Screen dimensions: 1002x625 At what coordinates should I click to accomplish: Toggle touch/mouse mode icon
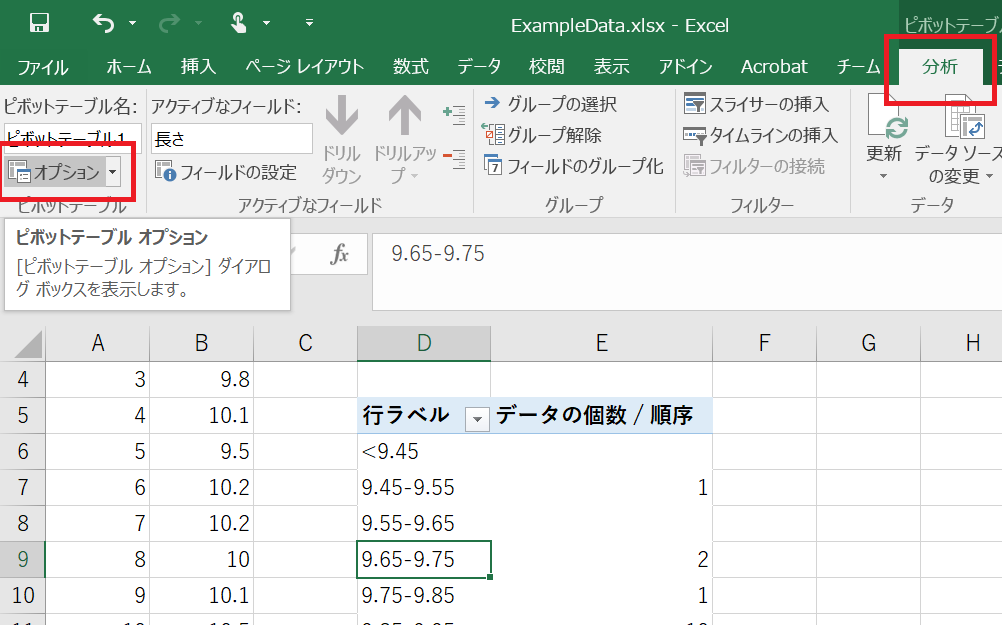point(238,24)
